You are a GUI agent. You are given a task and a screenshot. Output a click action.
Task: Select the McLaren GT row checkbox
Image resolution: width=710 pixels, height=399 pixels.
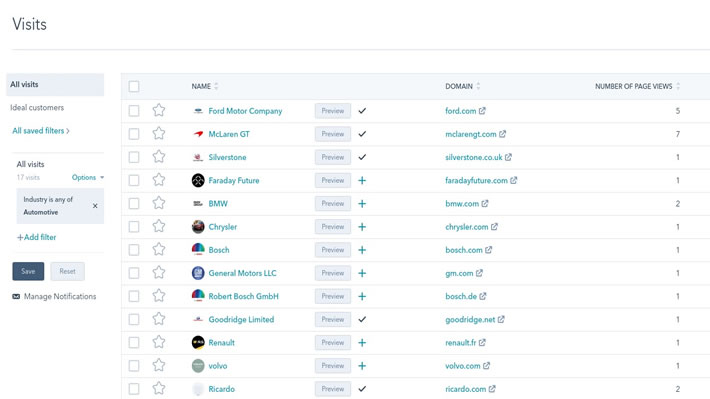pyautogui.click(x=134, y=134)
